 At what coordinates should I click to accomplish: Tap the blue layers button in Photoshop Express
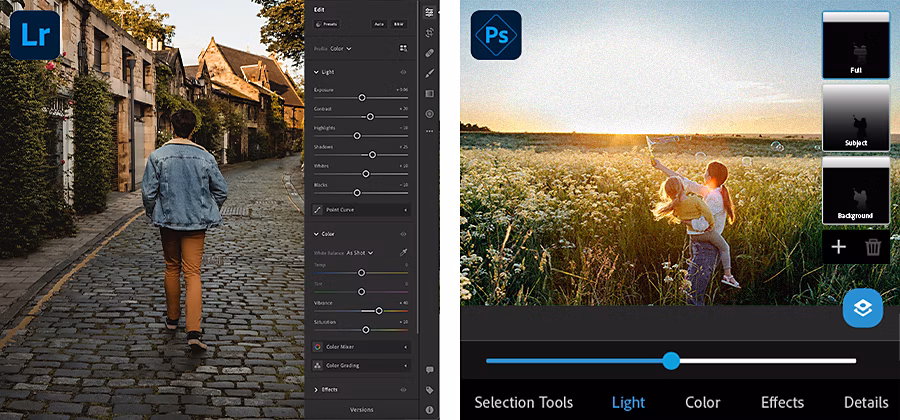coord(862,308)
